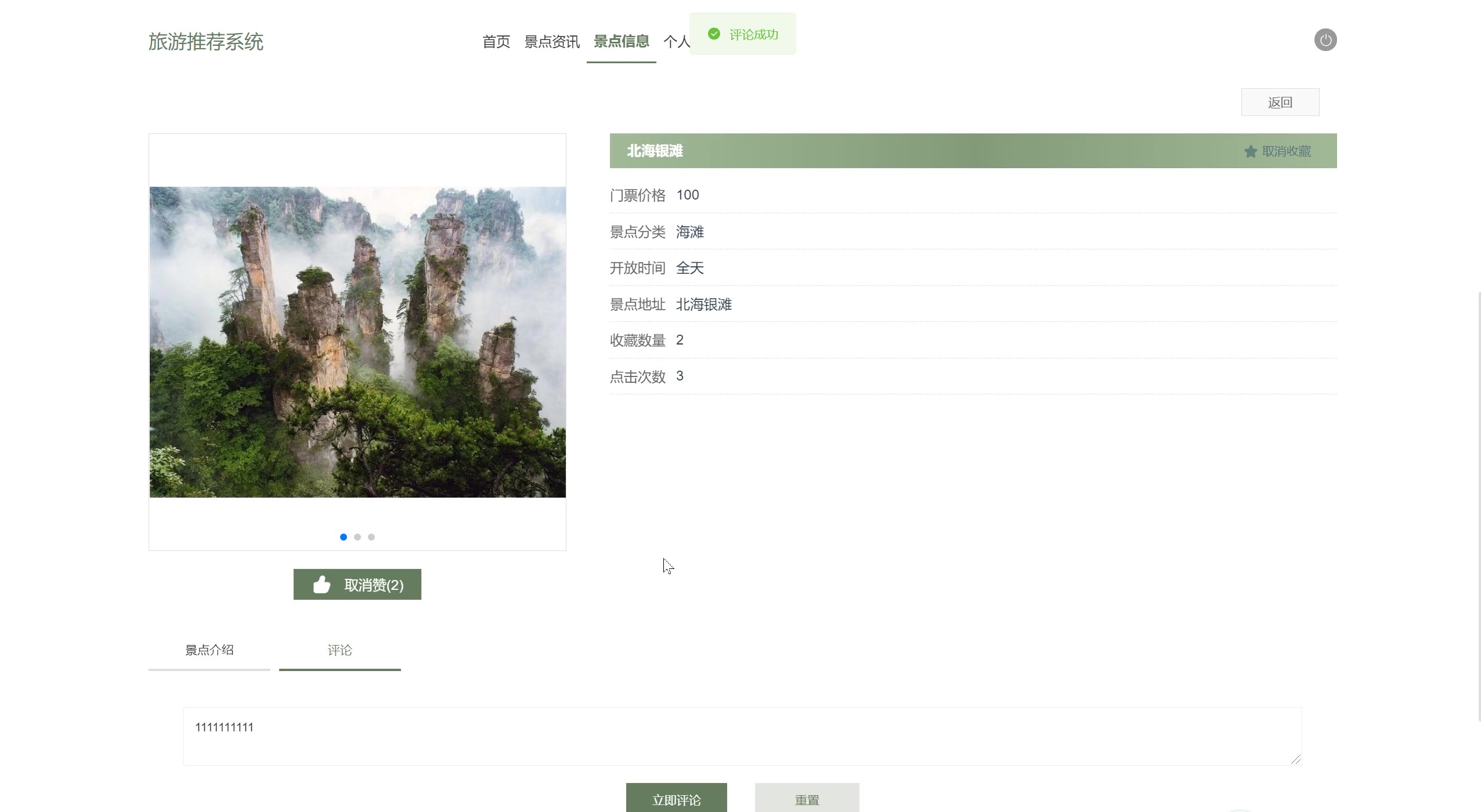This screenshot has width=1481, height=812.
Task: Open 景点信息 navigation item
Action: (621, 42)
